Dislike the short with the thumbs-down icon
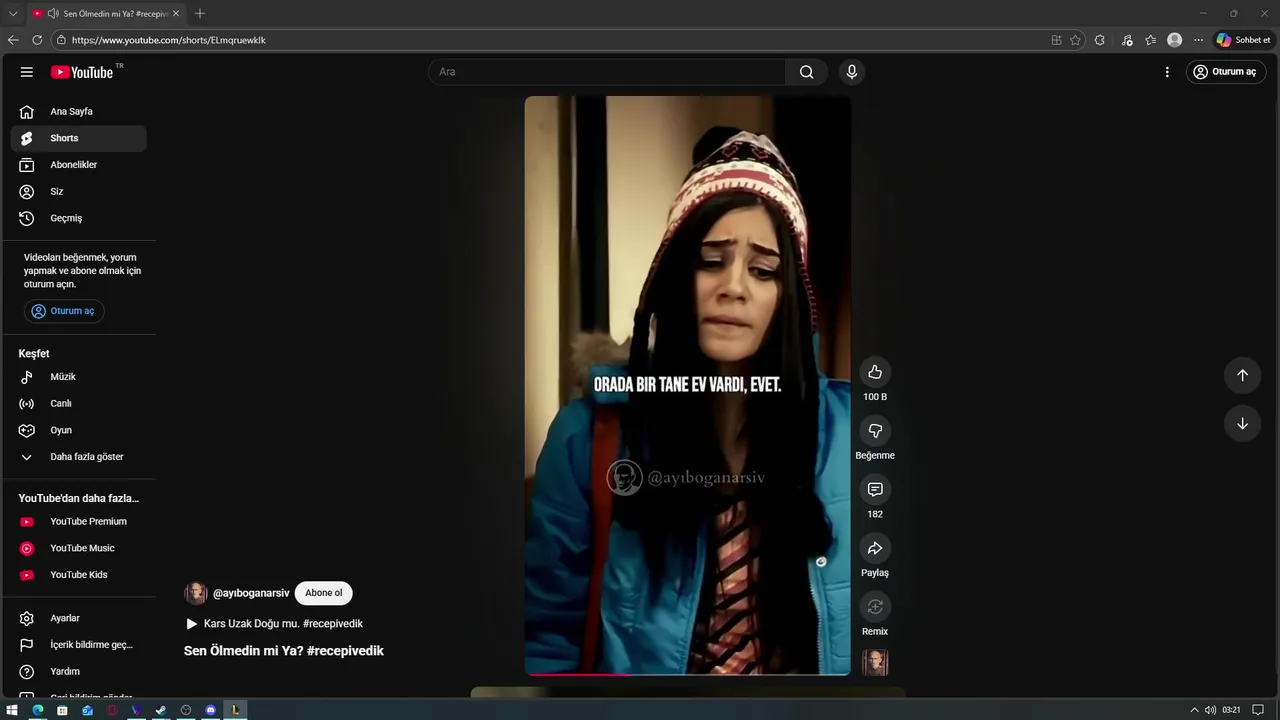 [875, 431]
